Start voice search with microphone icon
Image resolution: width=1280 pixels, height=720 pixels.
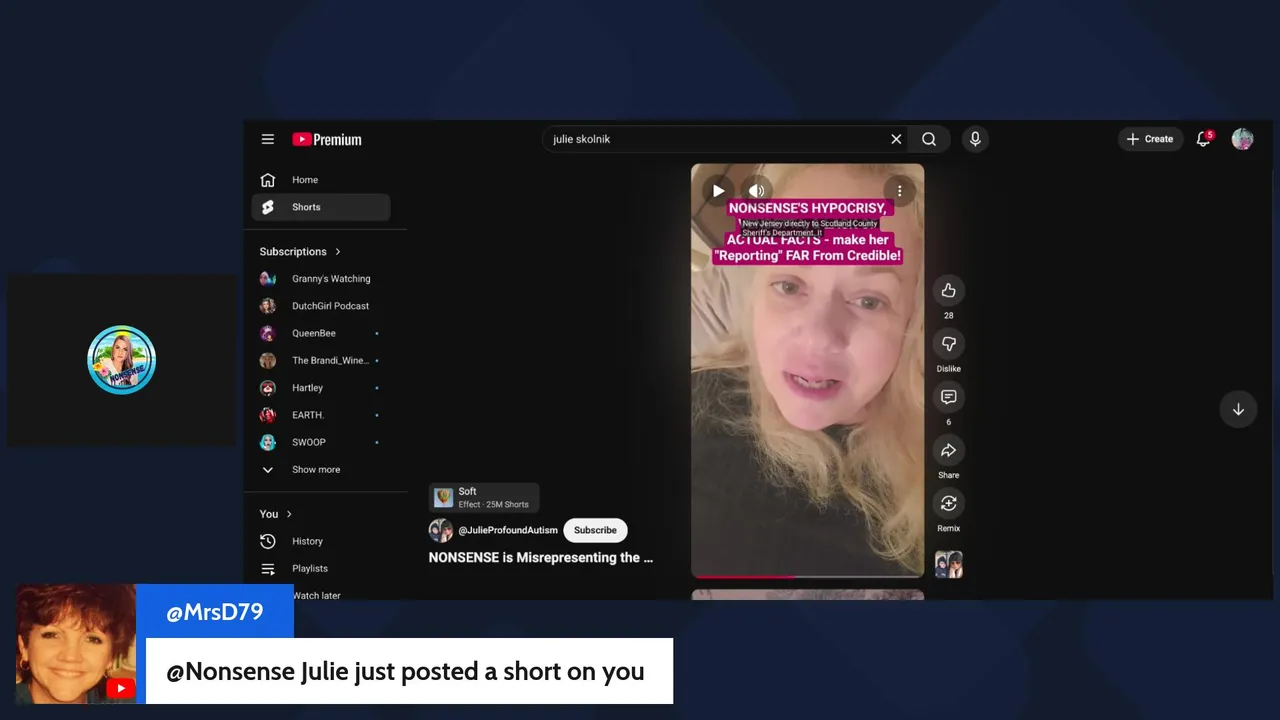coord(975,139)
